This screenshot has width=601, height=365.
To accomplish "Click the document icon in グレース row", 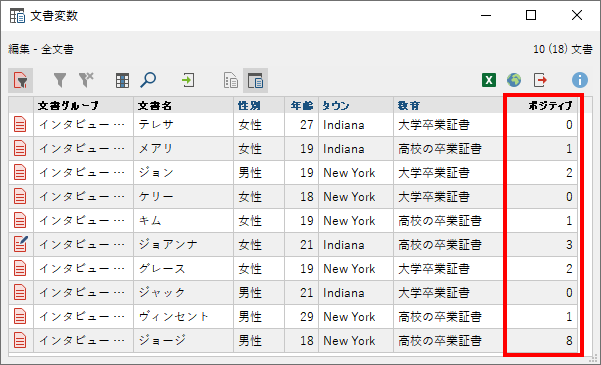I will click(20, 268).
